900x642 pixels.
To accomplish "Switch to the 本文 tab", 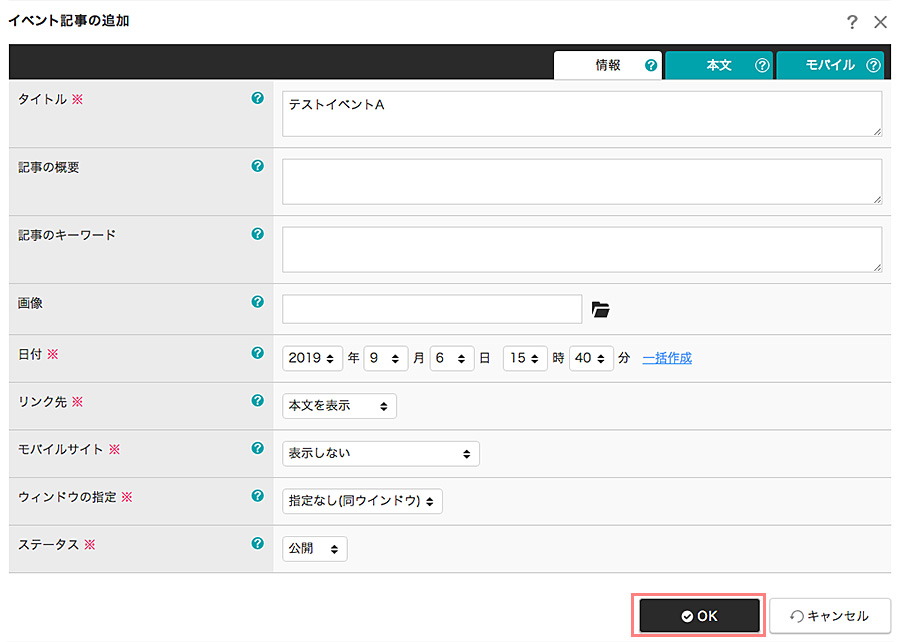I will (719, 65).
